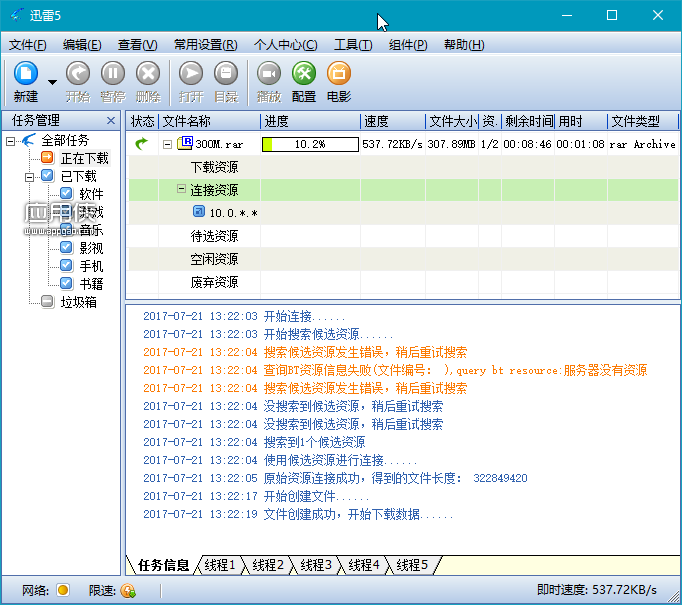Click the 10.0.*.* connection resource icon
Screen dimensions: 682x605
(x=199, y=211)
